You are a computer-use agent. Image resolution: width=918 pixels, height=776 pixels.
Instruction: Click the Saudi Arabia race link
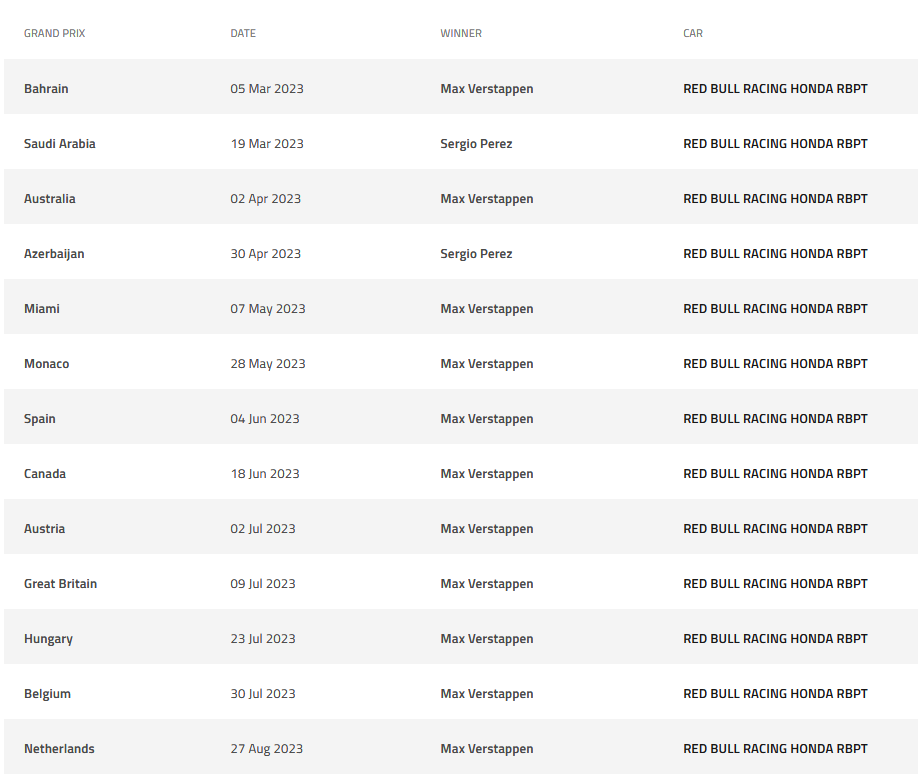[60, 144]
